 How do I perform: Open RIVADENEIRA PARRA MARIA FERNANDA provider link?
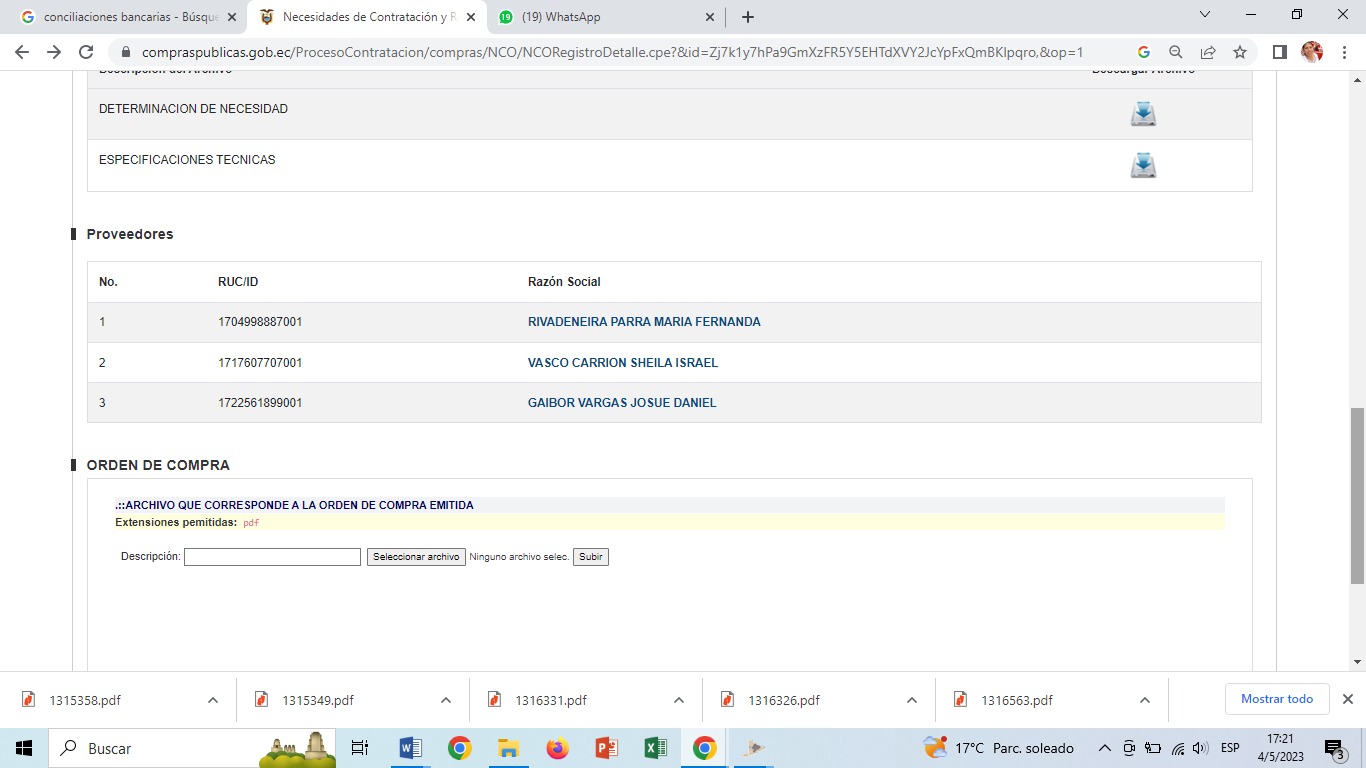pos(644,322)
